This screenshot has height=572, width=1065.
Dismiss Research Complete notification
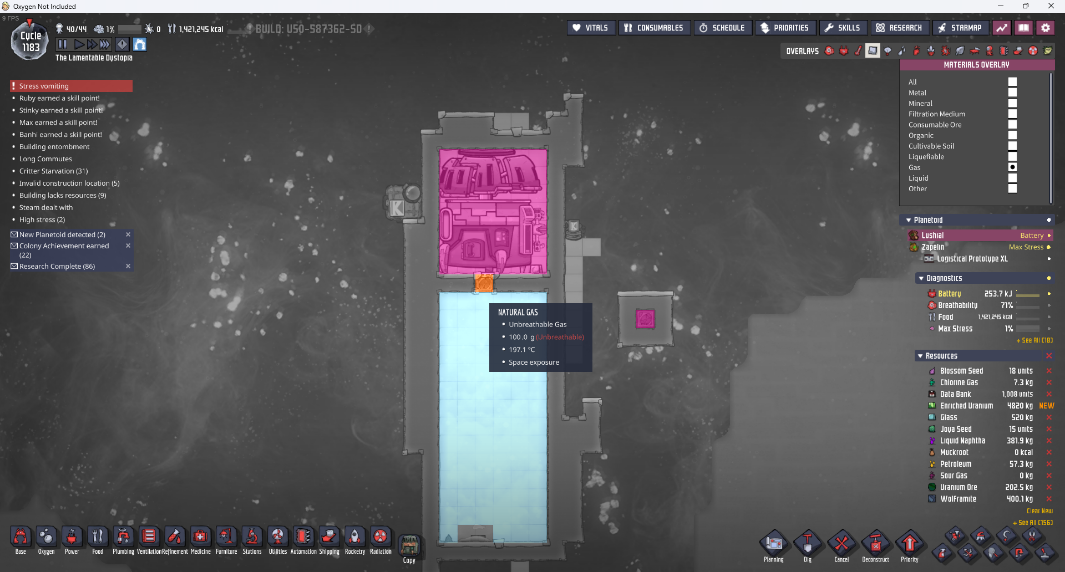128,266
